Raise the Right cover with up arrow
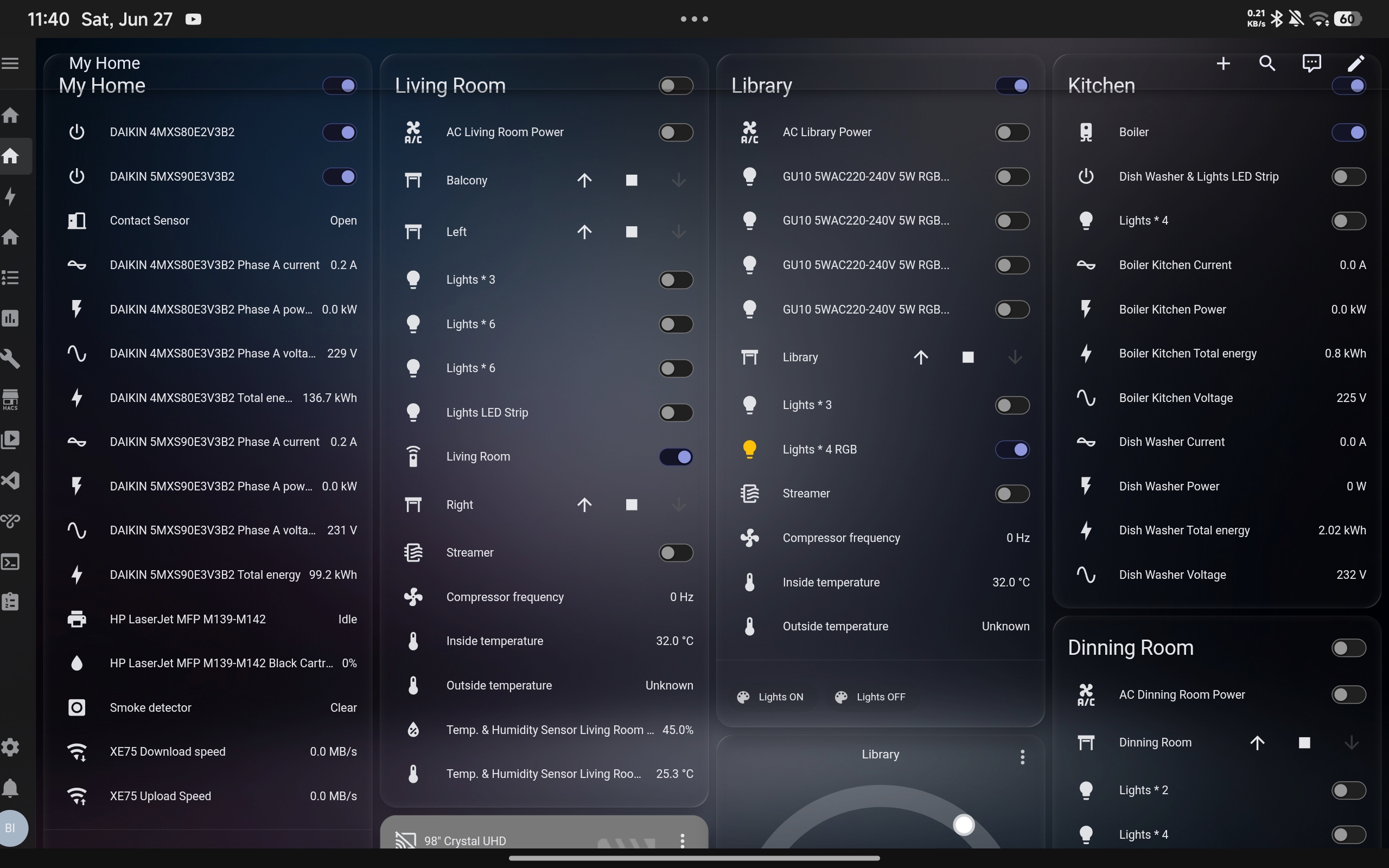 tap(584, 505)
